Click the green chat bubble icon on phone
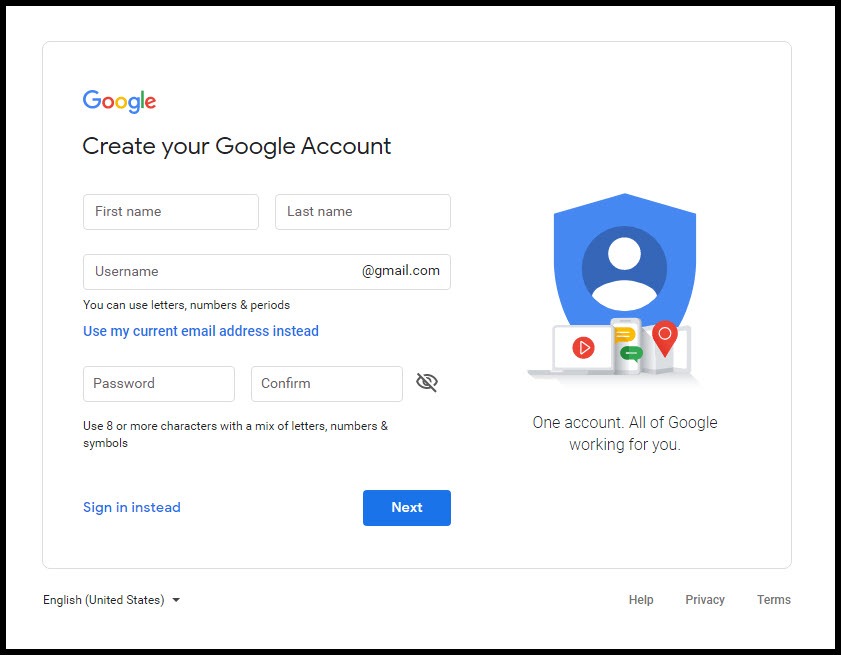841x655 pixels. point(631,354)
